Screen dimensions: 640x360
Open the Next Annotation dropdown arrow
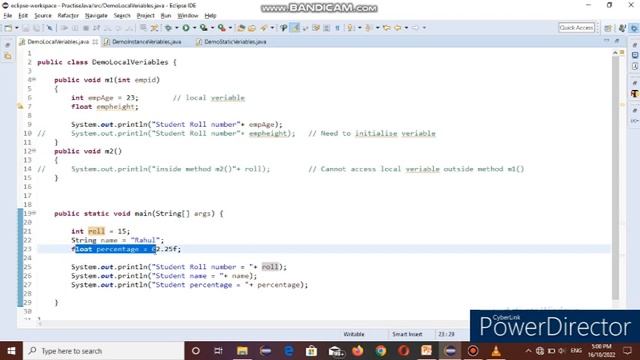(360, 28)
